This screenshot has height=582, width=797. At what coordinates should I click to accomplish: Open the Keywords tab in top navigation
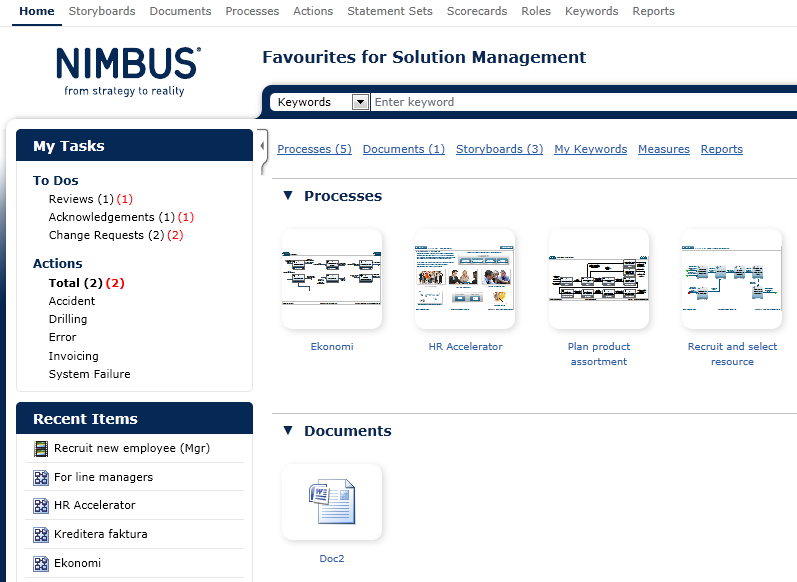(x=592, y=11)
